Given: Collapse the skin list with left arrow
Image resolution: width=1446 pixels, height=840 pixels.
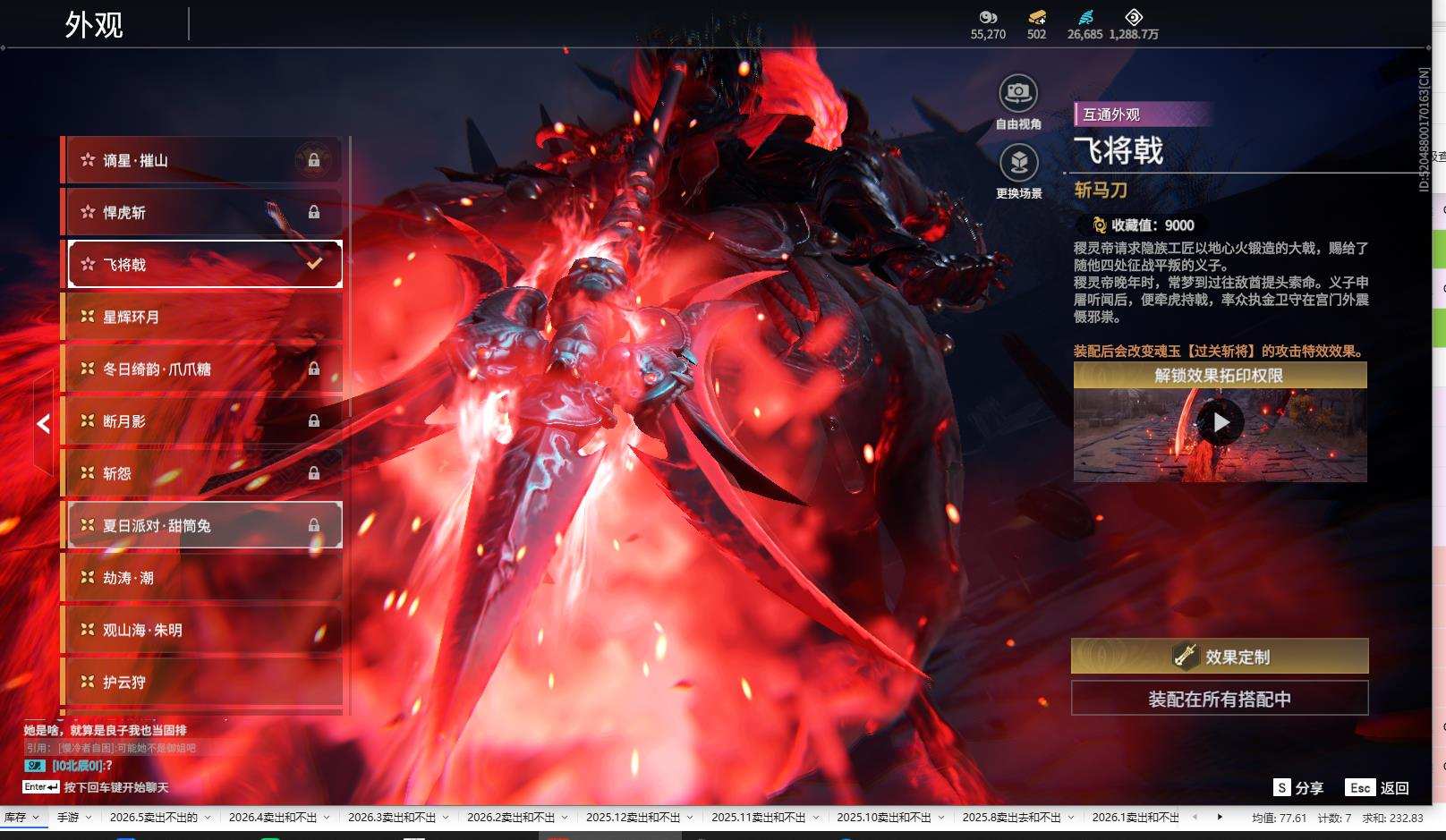Looking at the screenshot, I should [44, 424].
